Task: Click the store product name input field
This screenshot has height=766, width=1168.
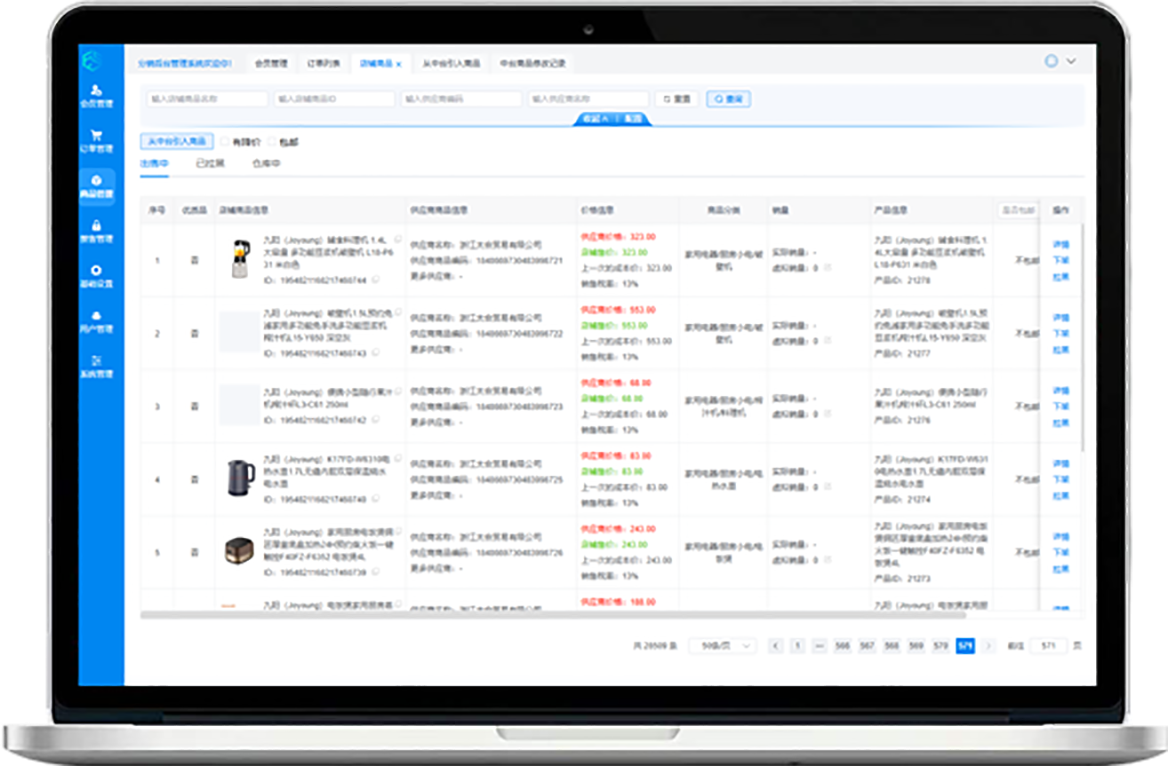Action: tap(208, 99)
